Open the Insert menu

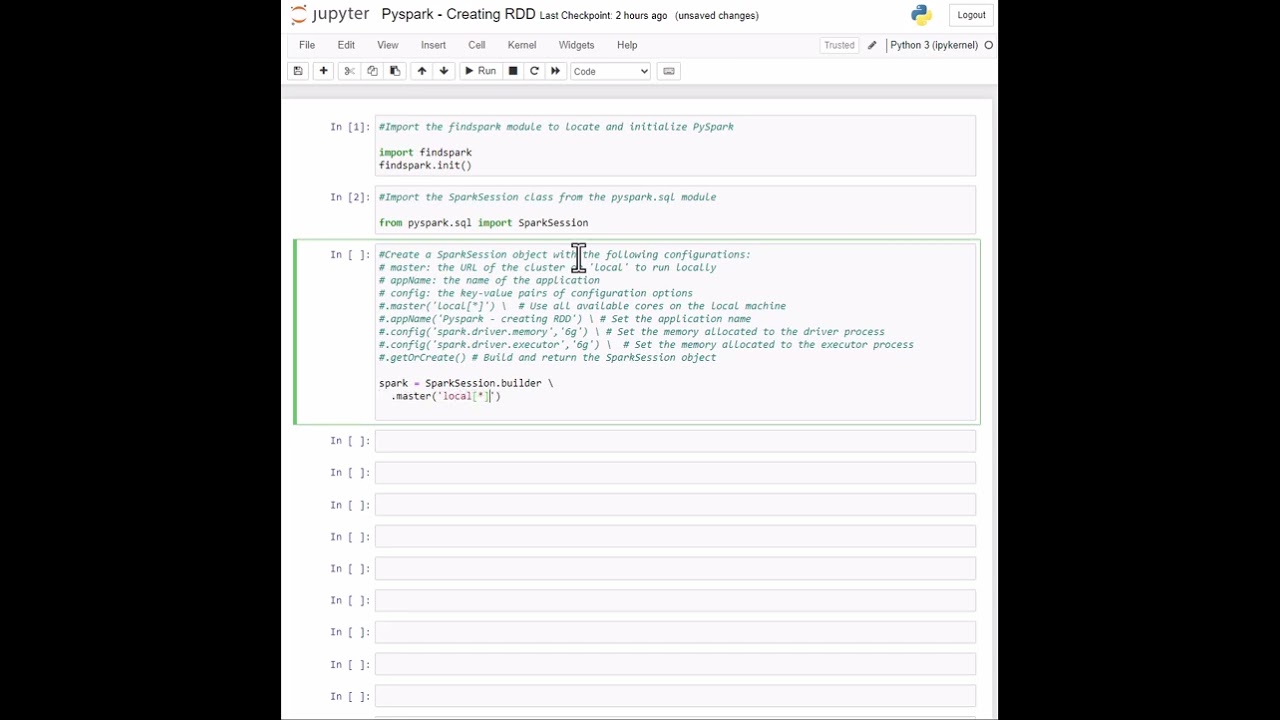[x=433, y=45]
